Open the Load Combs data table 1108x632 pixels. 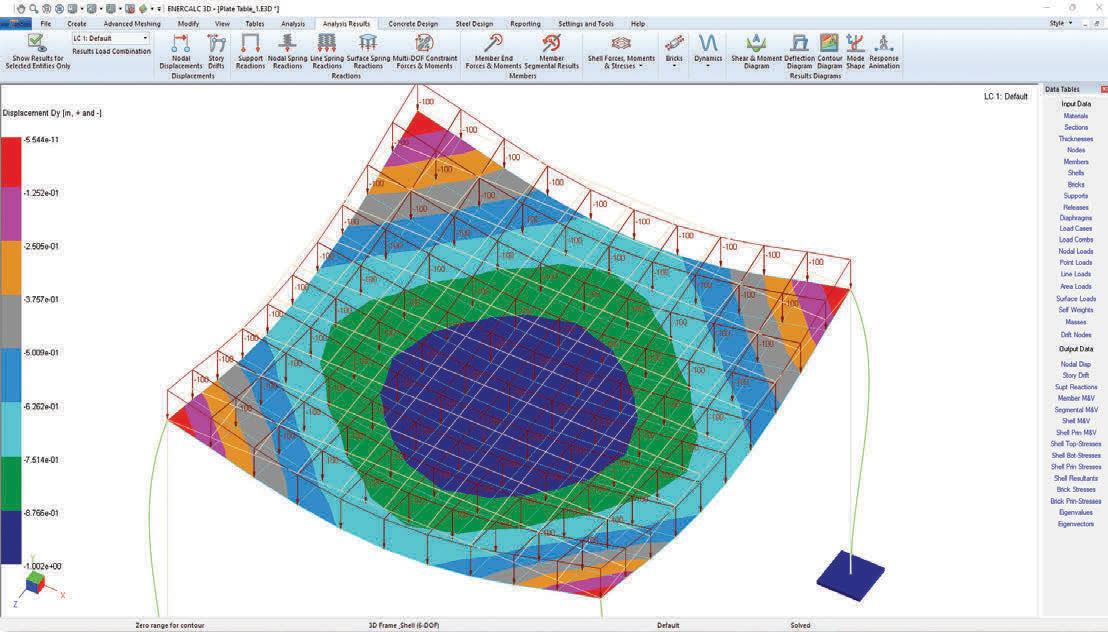pyautogui.click(x=1075, y=240)
